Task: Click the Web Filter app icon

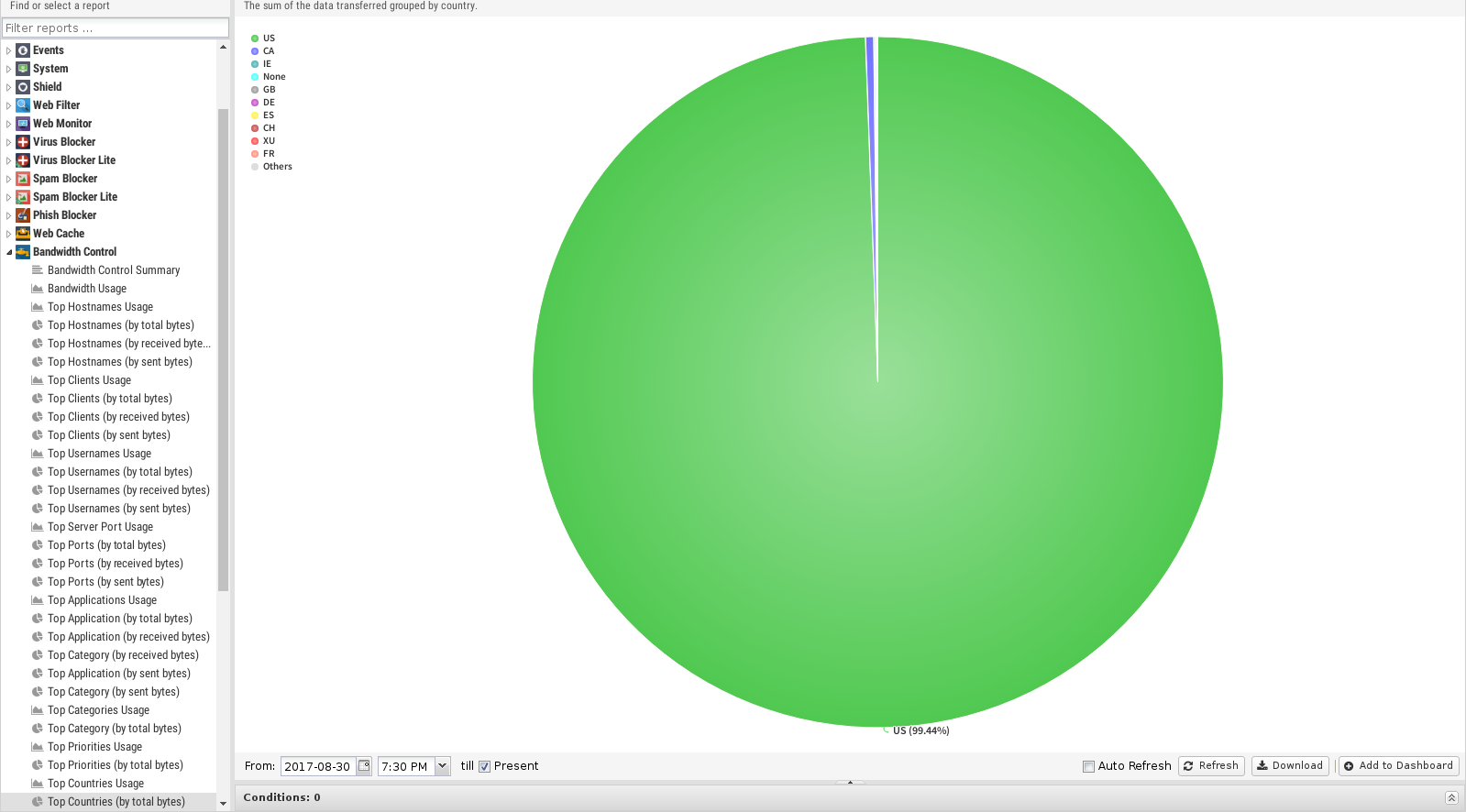Action: pyautogui.click(x=23, y=105)
